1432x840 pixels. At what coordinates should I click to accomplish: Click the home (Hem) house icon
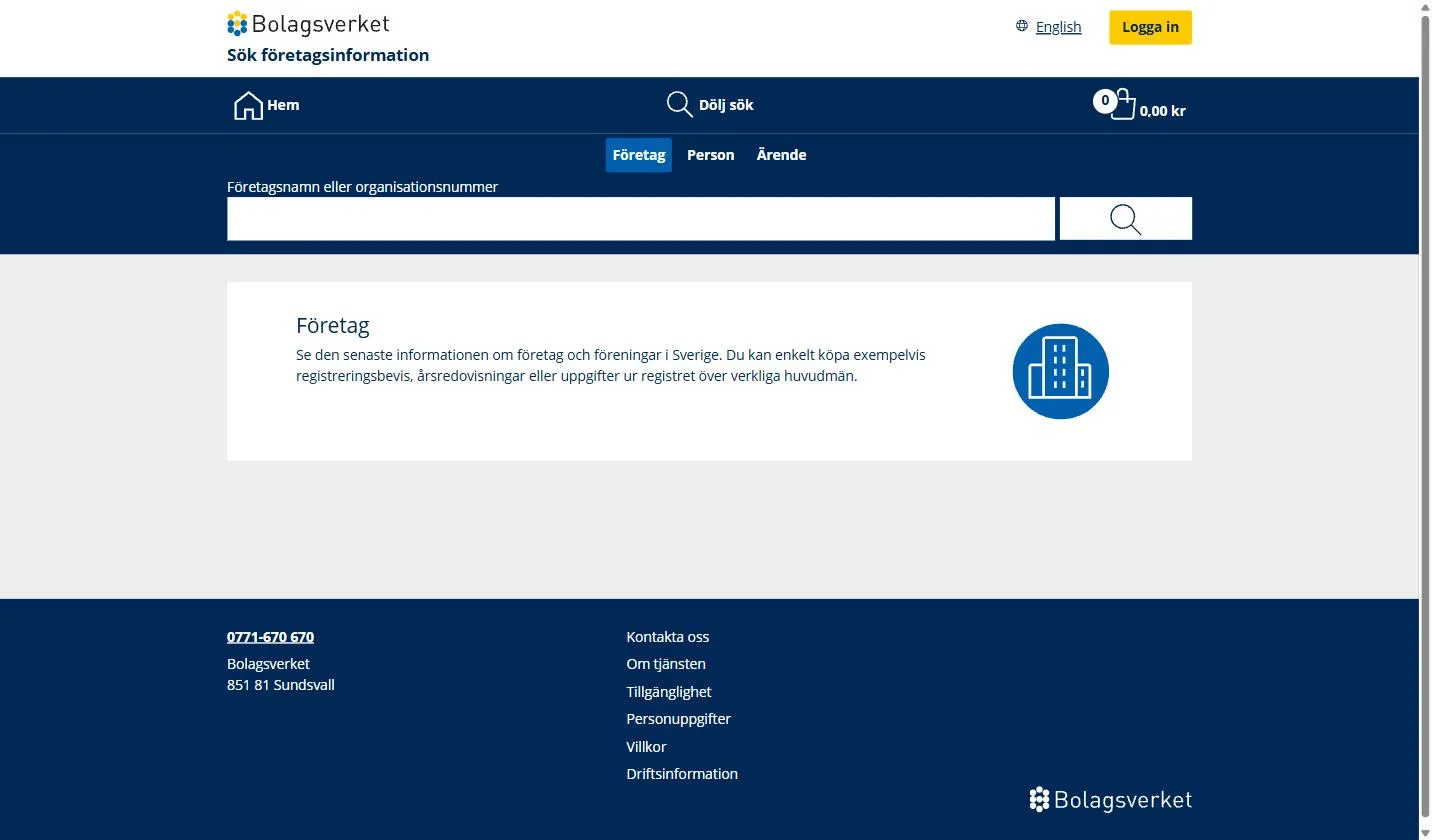tap(248, 105)
